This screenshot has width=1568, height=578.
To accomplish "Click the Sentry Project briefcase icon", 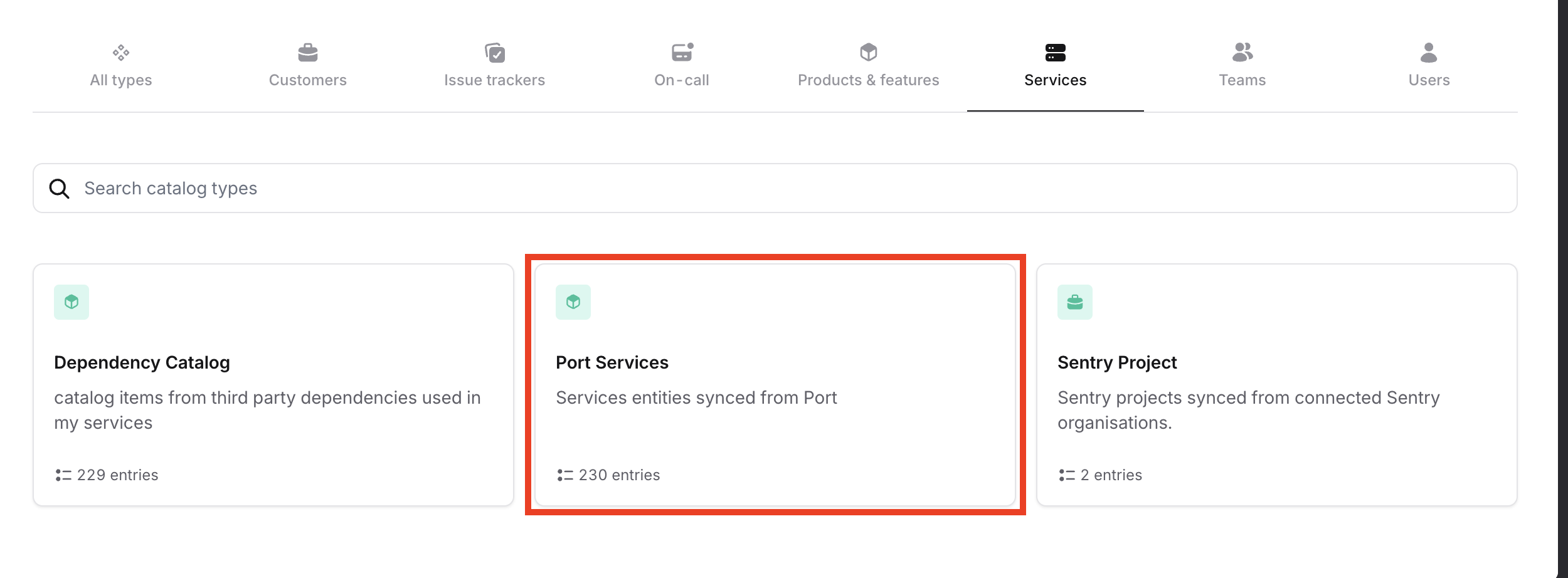I will point(1075,302).
